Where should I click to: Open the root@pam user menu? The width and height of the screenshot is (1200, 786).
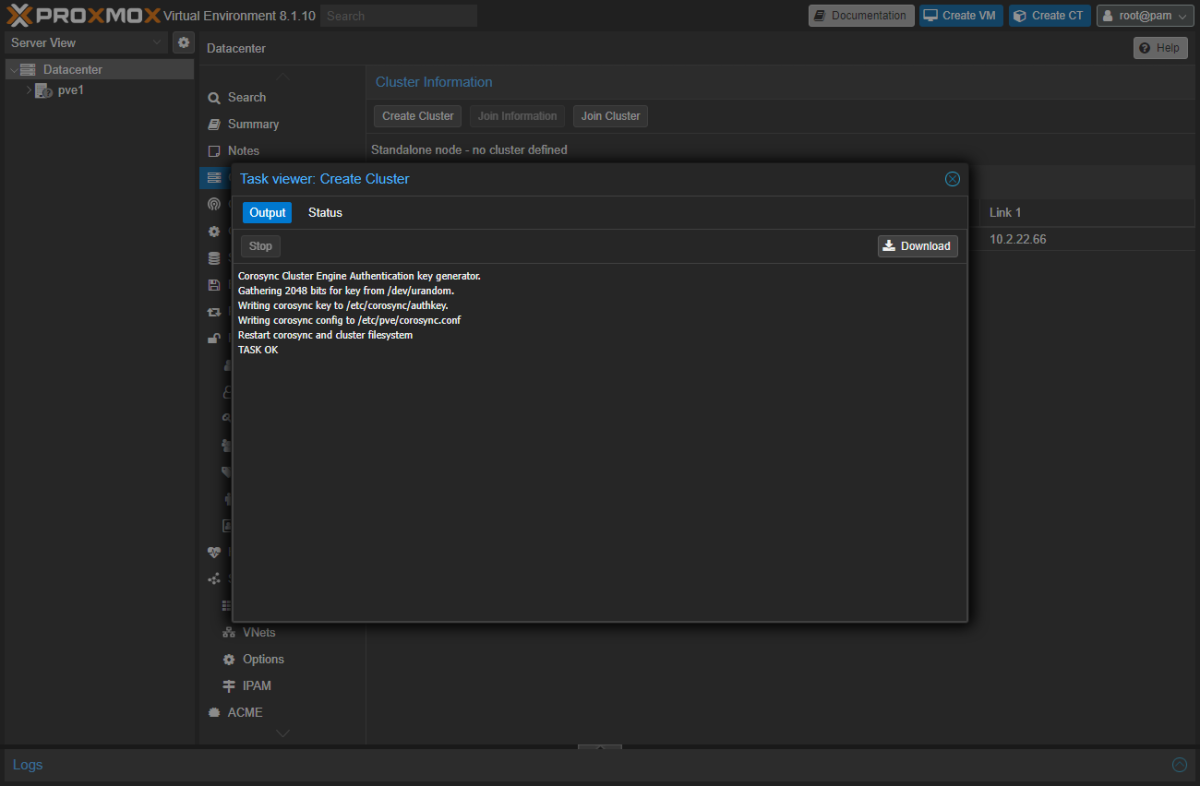tap(1146, 16)
